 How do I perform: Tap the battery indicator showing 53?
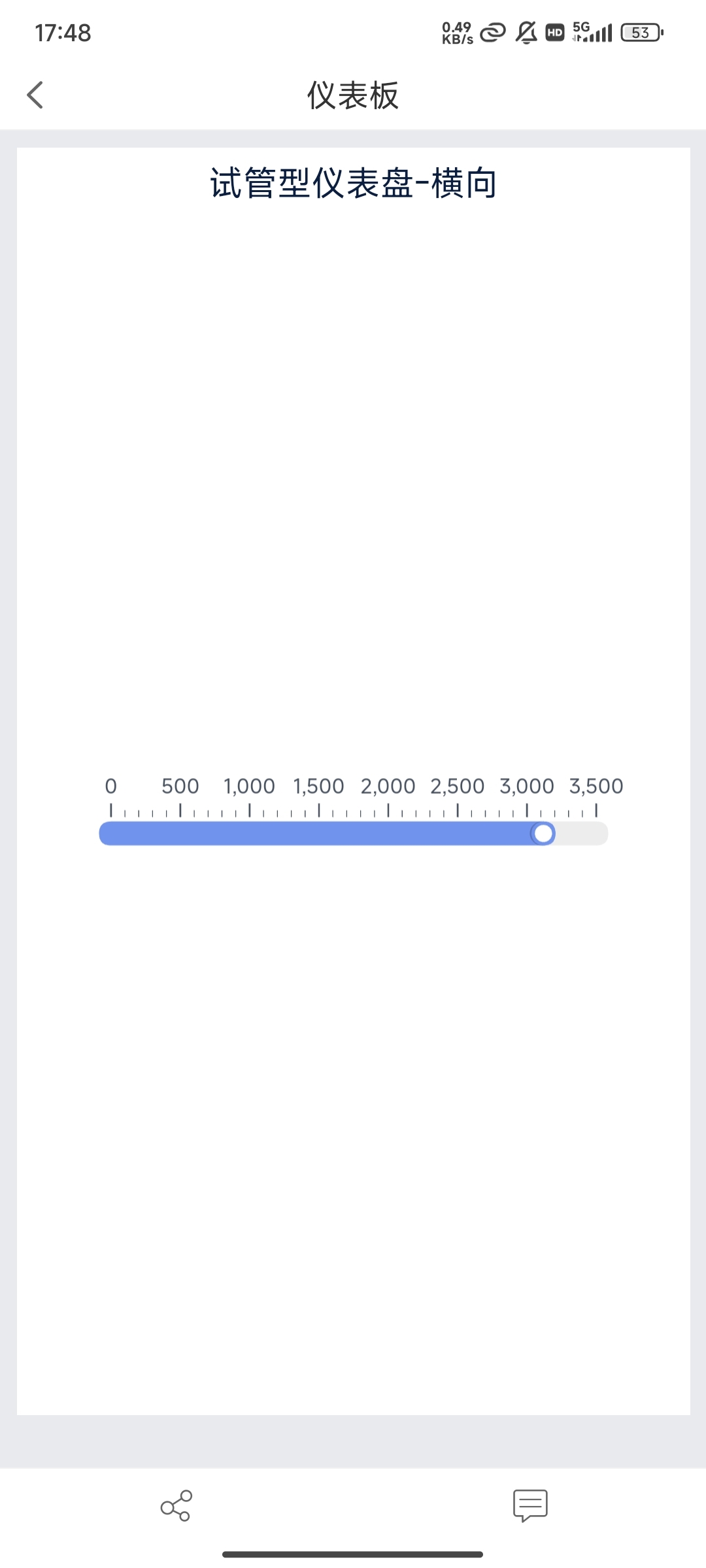(x=642, y=33)
